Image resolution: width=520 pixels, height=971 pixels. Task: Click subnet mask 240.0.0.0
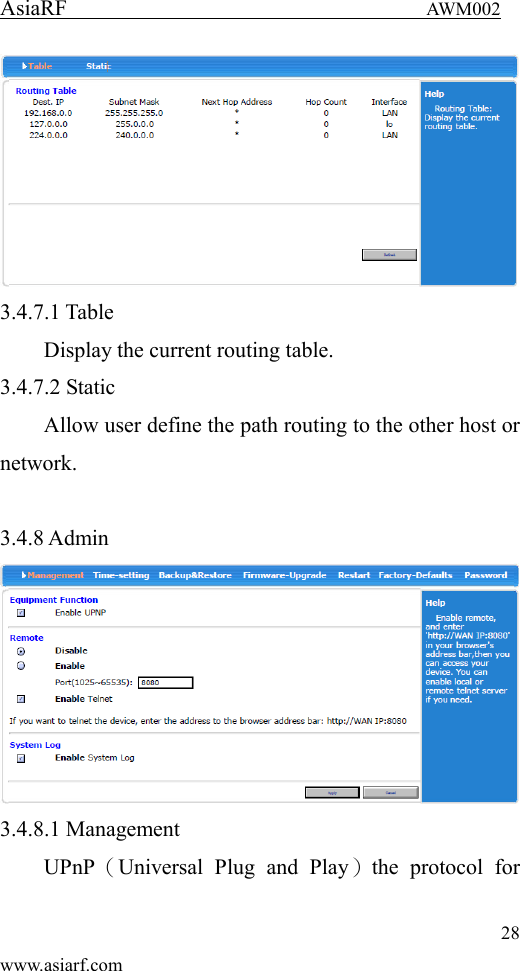click(x=134, y=134)
